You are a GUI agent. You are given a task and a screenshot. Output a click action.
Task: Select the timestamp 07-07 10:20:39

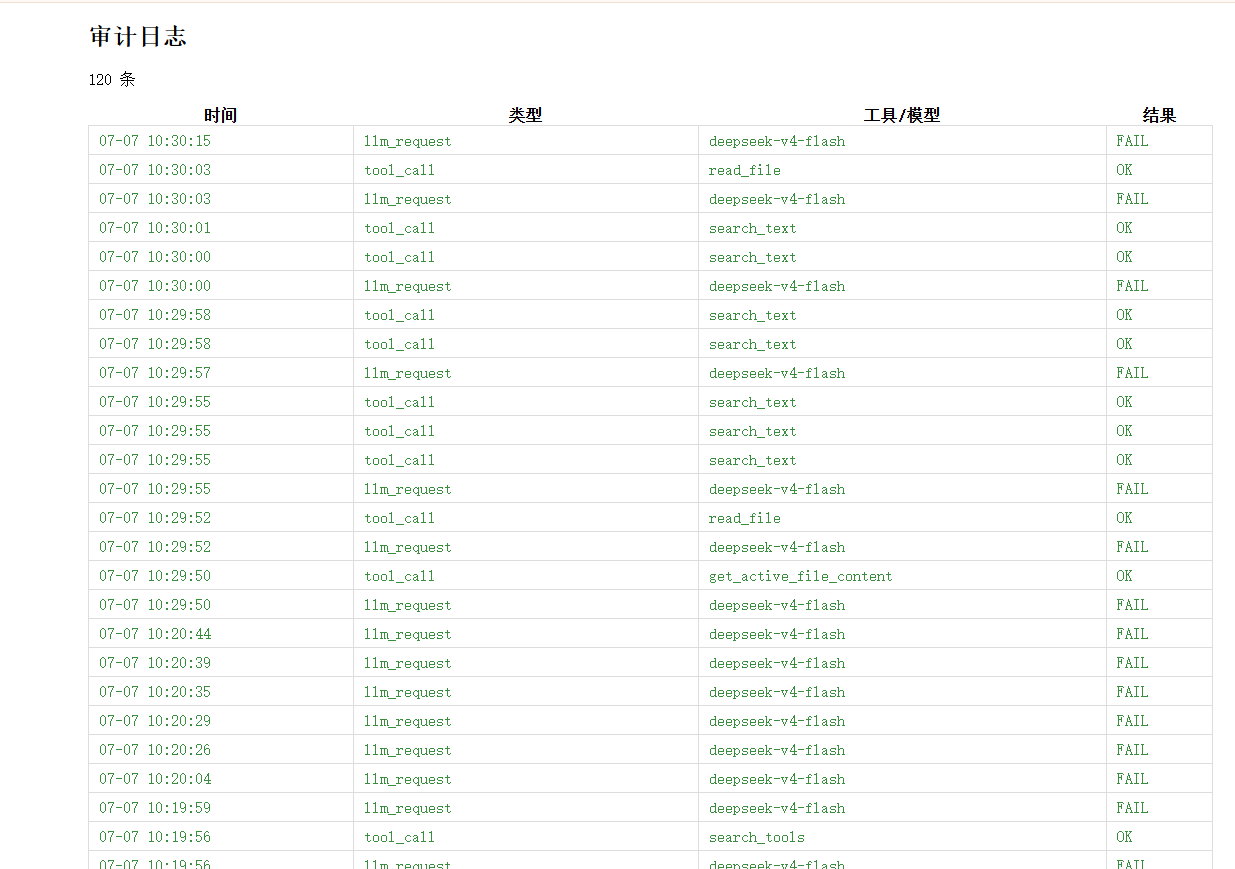(x=155, y=663)
